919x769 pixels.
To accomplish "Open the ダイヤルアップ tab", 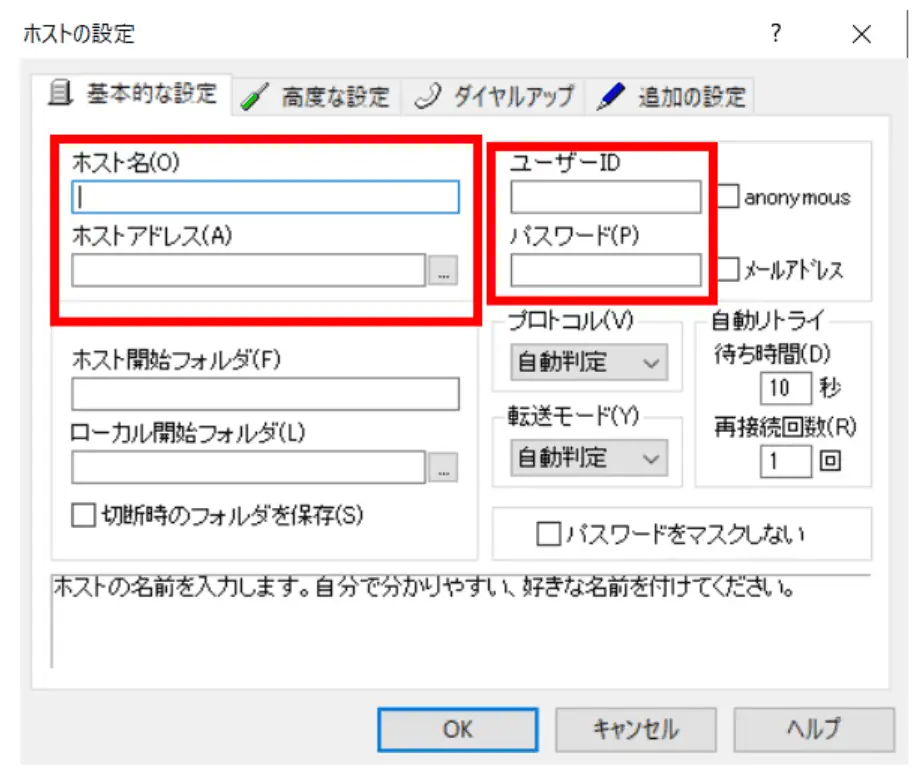I will click(x=493, y=97).
